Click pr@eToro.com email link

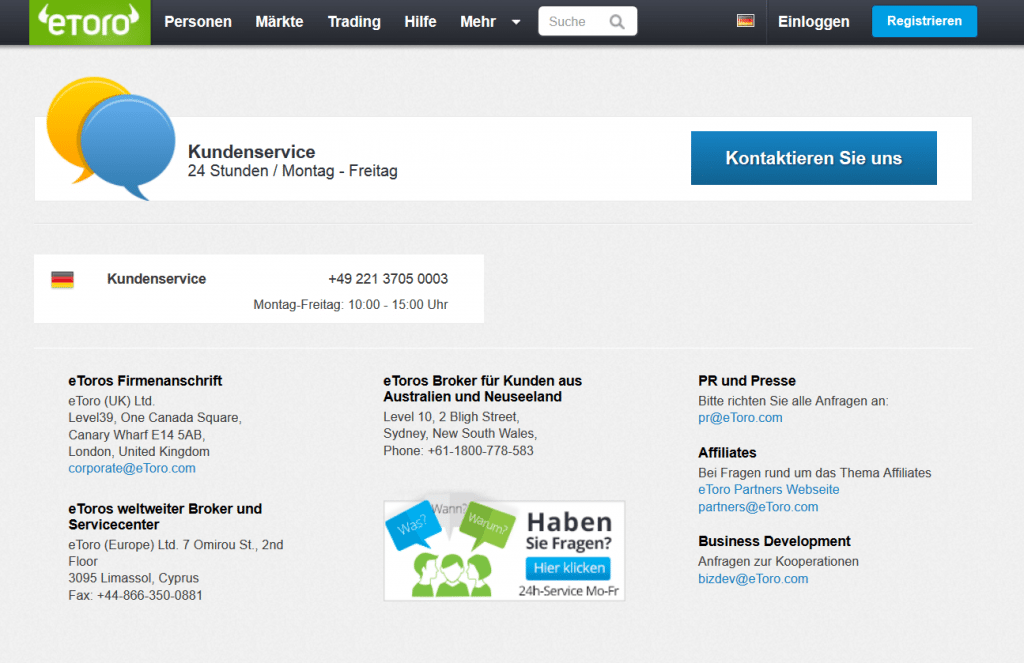point(740,417)
